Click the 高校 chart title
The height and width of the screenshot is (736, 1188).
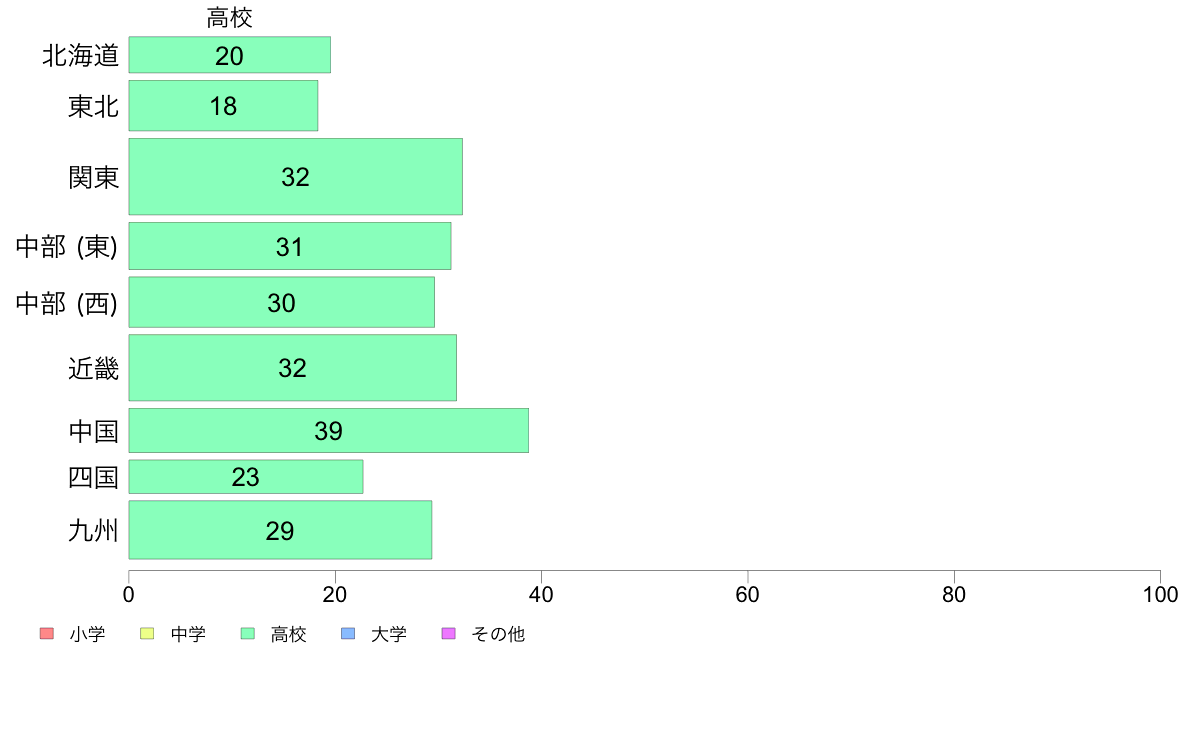[230, 17]
